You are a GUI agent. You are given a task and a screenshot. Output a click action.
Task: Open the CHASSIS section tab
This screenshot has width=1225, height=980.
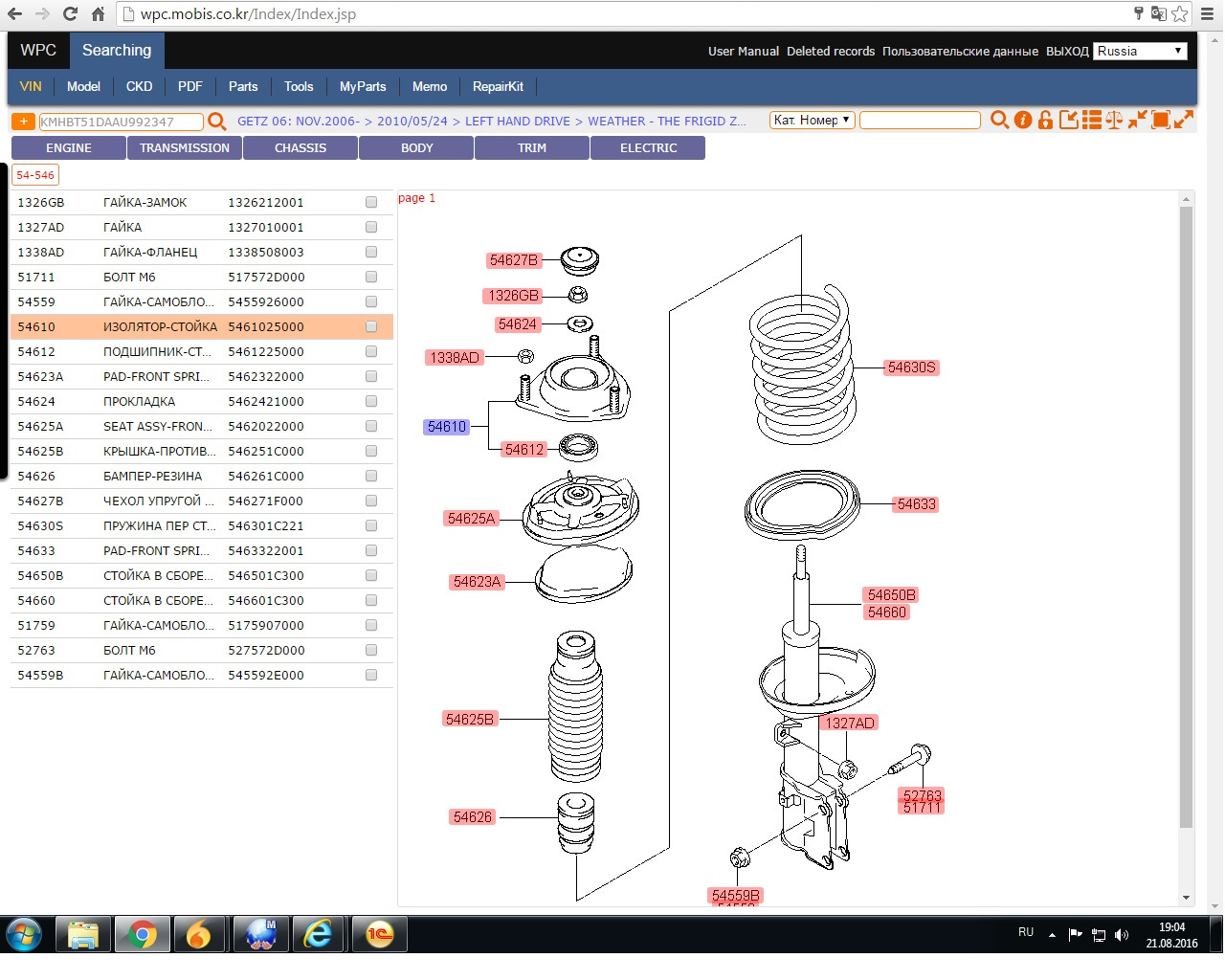click(x=300, y=147)
